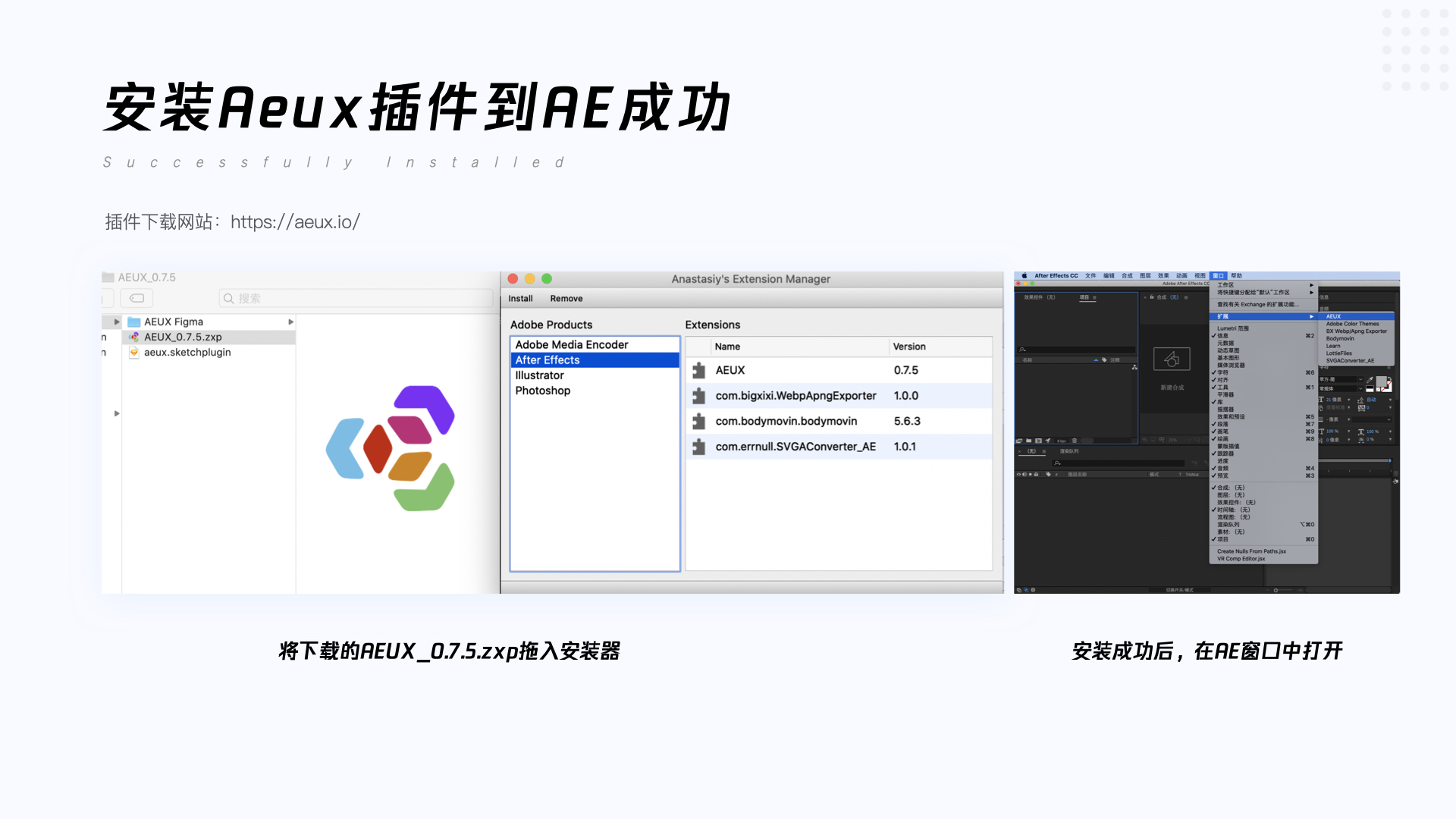Click the Apple menu icon in After Effects

[x=1024, y=276]
